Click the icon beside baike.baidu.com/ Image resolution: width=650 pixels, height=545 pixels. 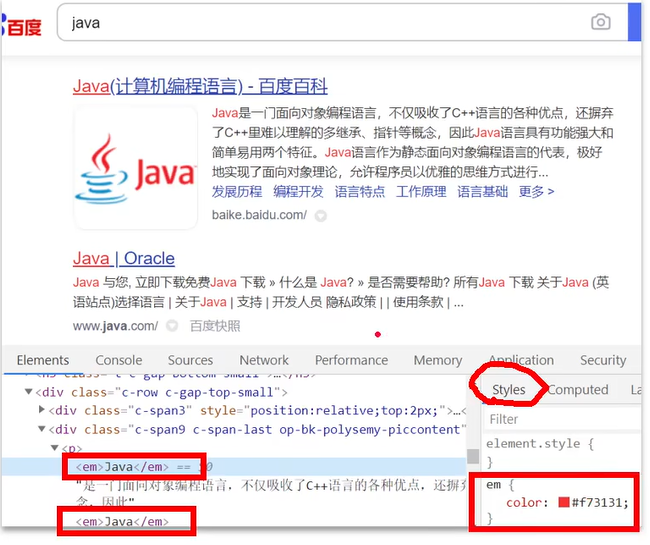(320, 216)
